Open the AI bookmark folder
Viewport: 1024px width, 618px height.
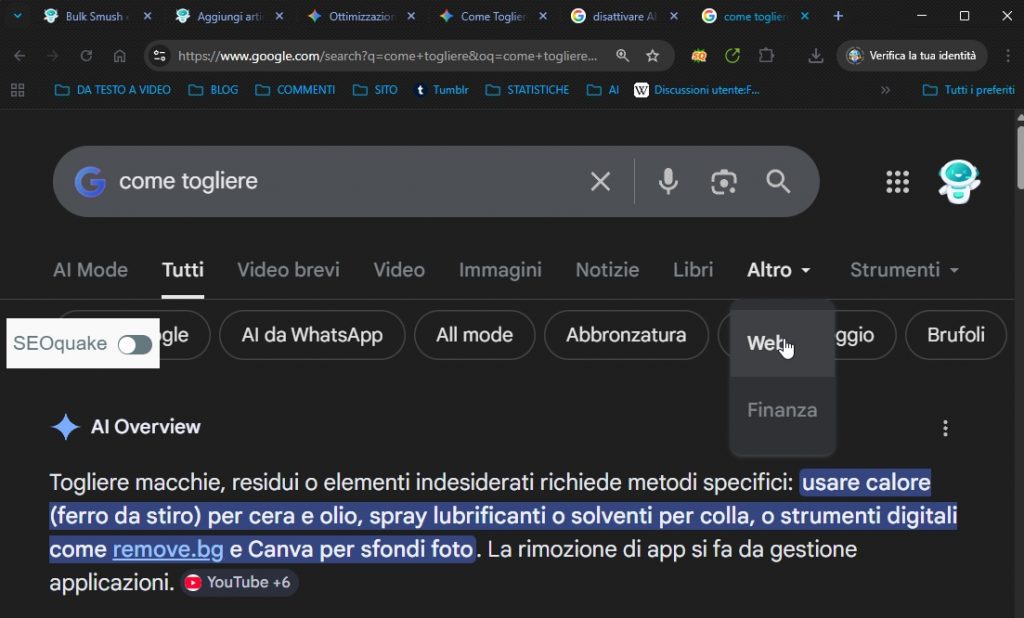click(603, 90)
